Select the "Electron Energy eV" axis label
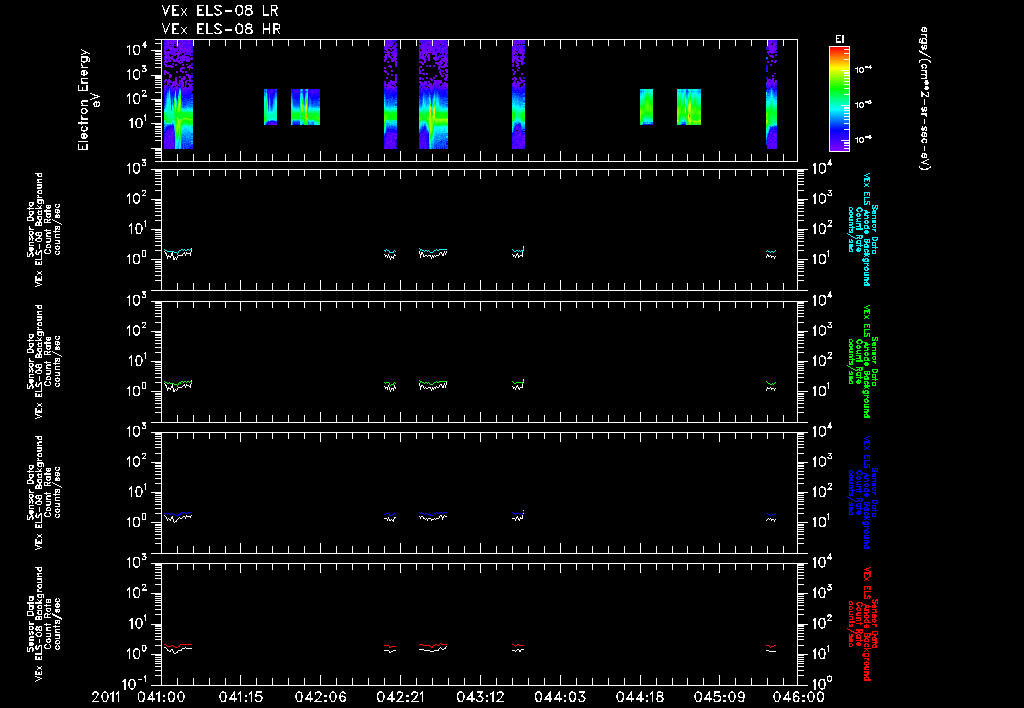 [x=89, y=100]
